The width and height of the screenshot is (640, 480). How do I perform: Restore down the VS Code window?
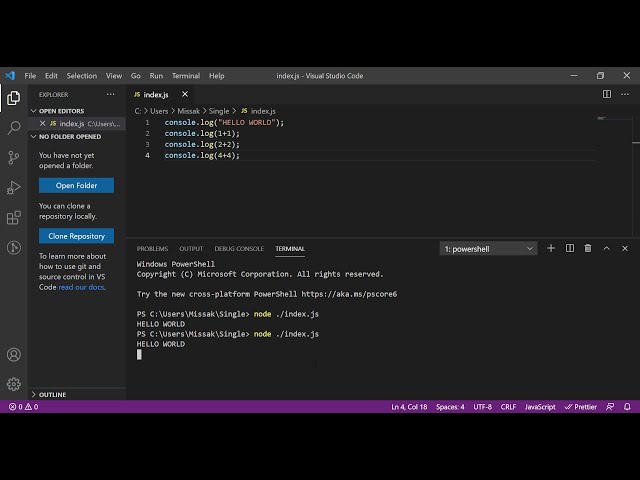(x=600, y=76)
